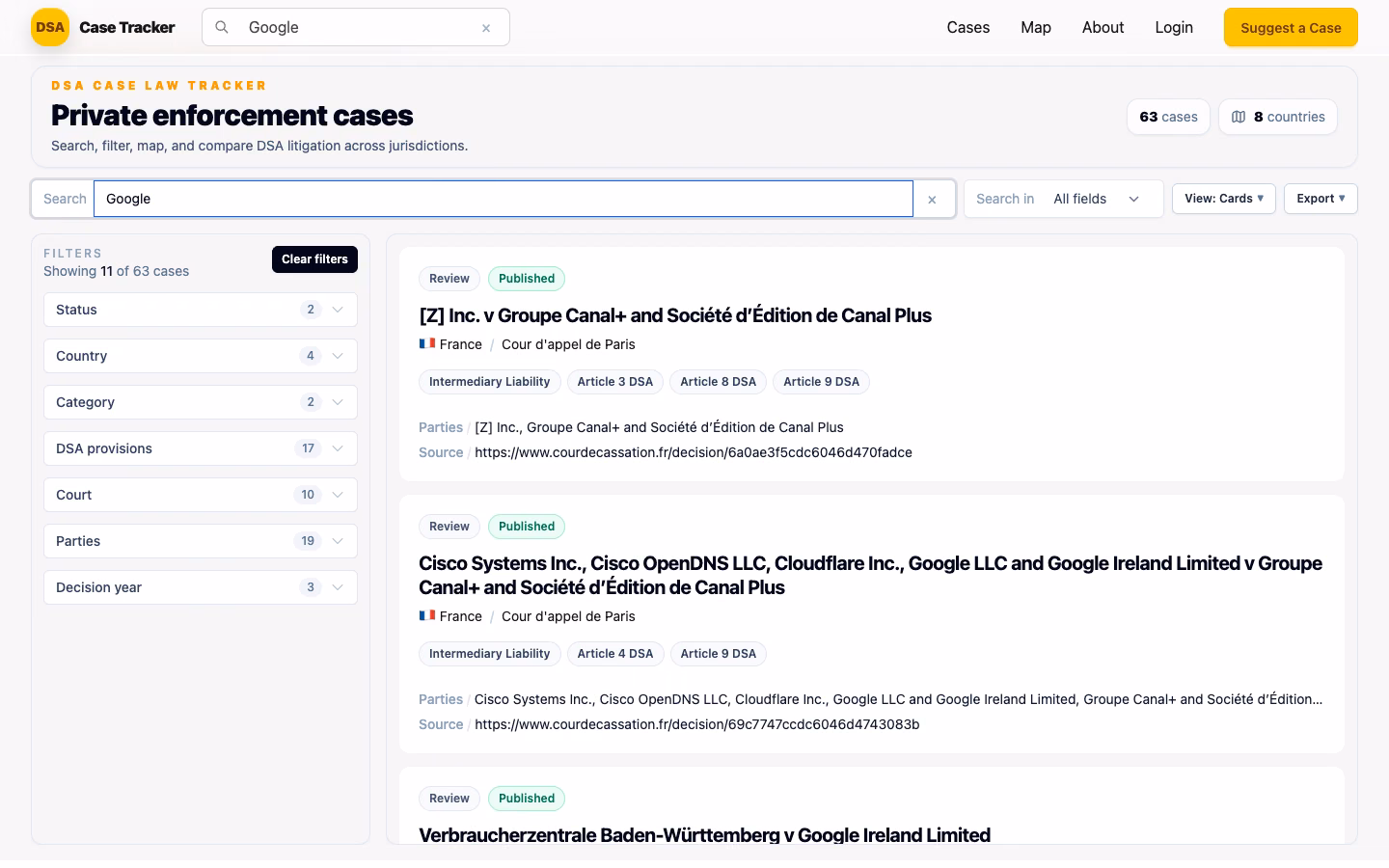Go to the About page
Image resolution: width=1389 pixels, height=868 pixels.
pos(1103,27)
